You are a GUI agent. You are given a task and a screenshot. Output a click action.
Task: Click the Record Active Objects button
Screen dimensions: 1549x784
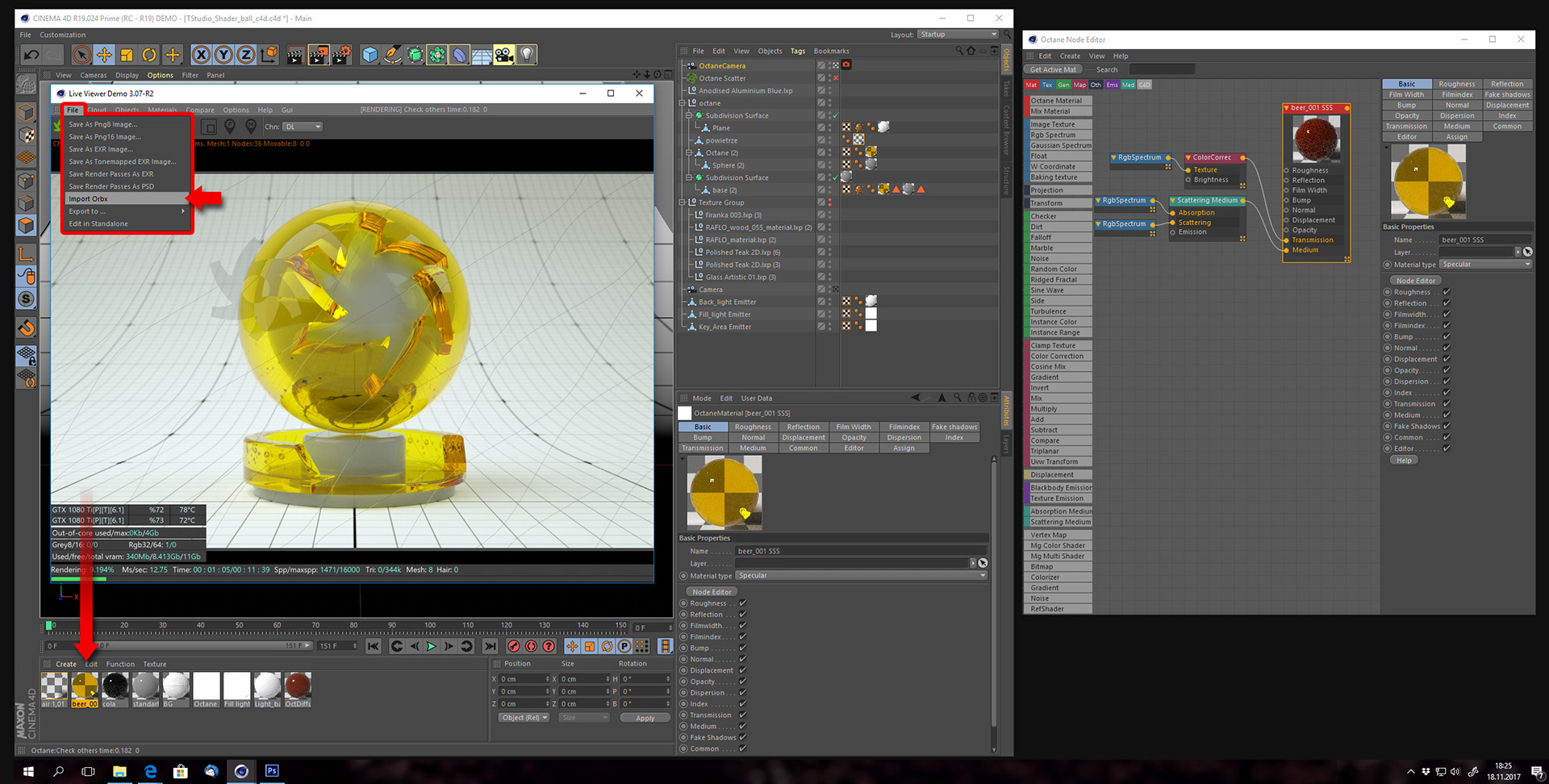(x=514, y=646)
